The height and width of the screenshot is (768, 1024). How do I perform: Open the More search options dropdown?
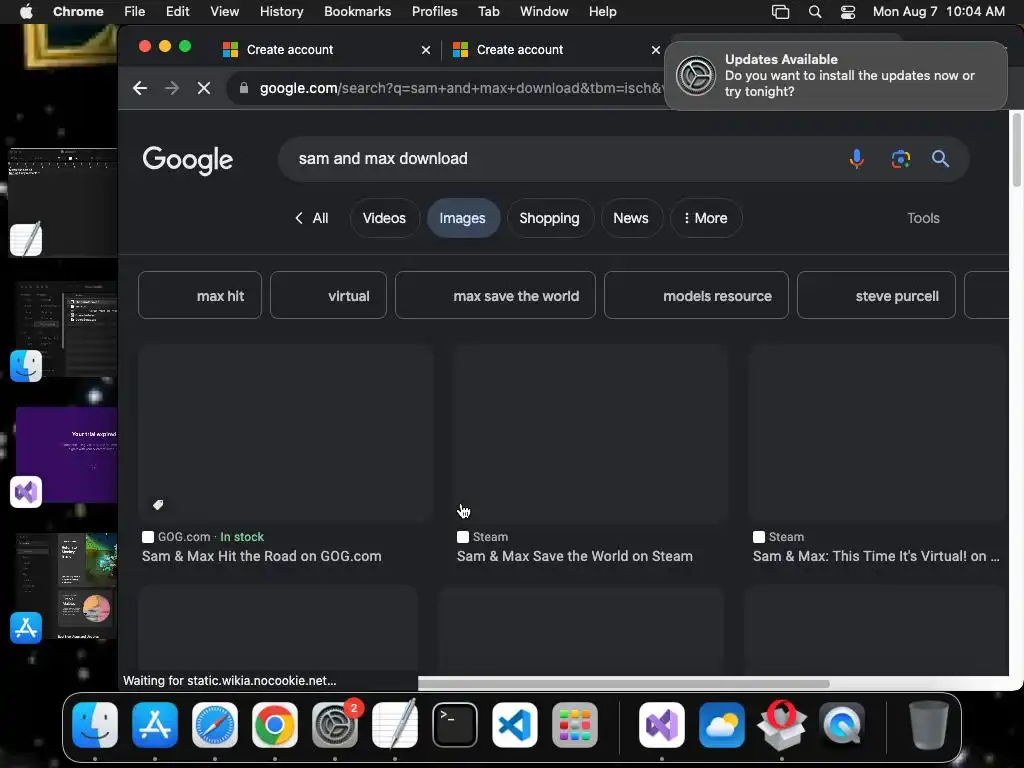click(x=706, y=218)
